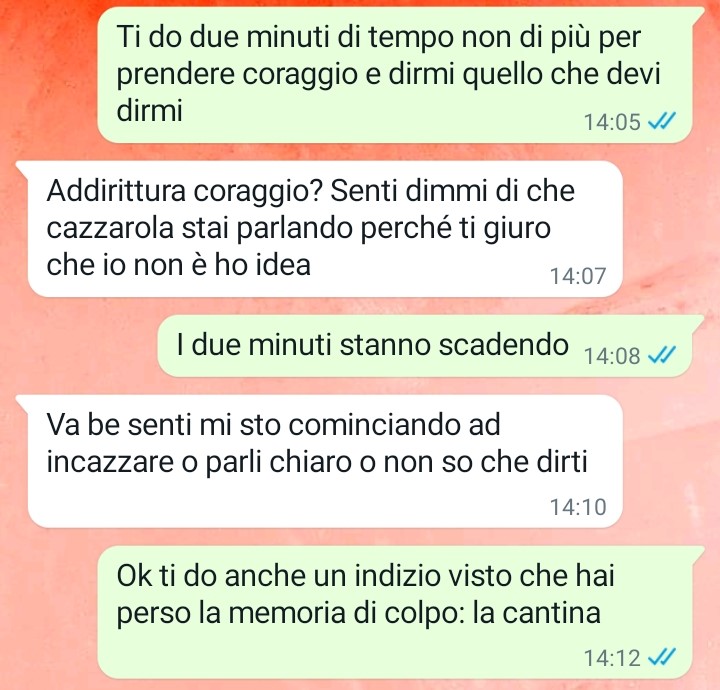Screen dimensions: 720x690
Task: Click the 14:10 timestamp
Action: 578,507
